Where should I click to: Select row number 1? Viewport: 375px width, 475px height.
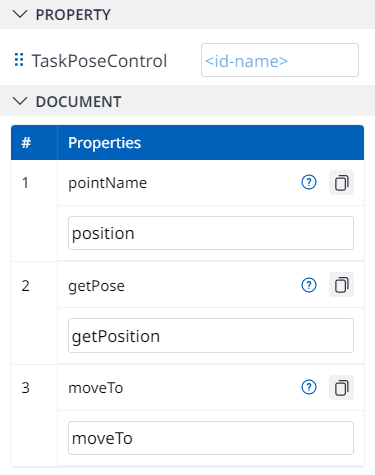coord(25,183)
